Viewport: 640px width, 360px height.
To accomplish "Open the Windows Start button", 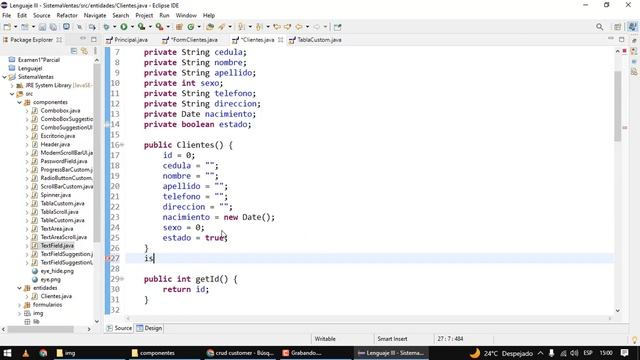I will point(7,353).
